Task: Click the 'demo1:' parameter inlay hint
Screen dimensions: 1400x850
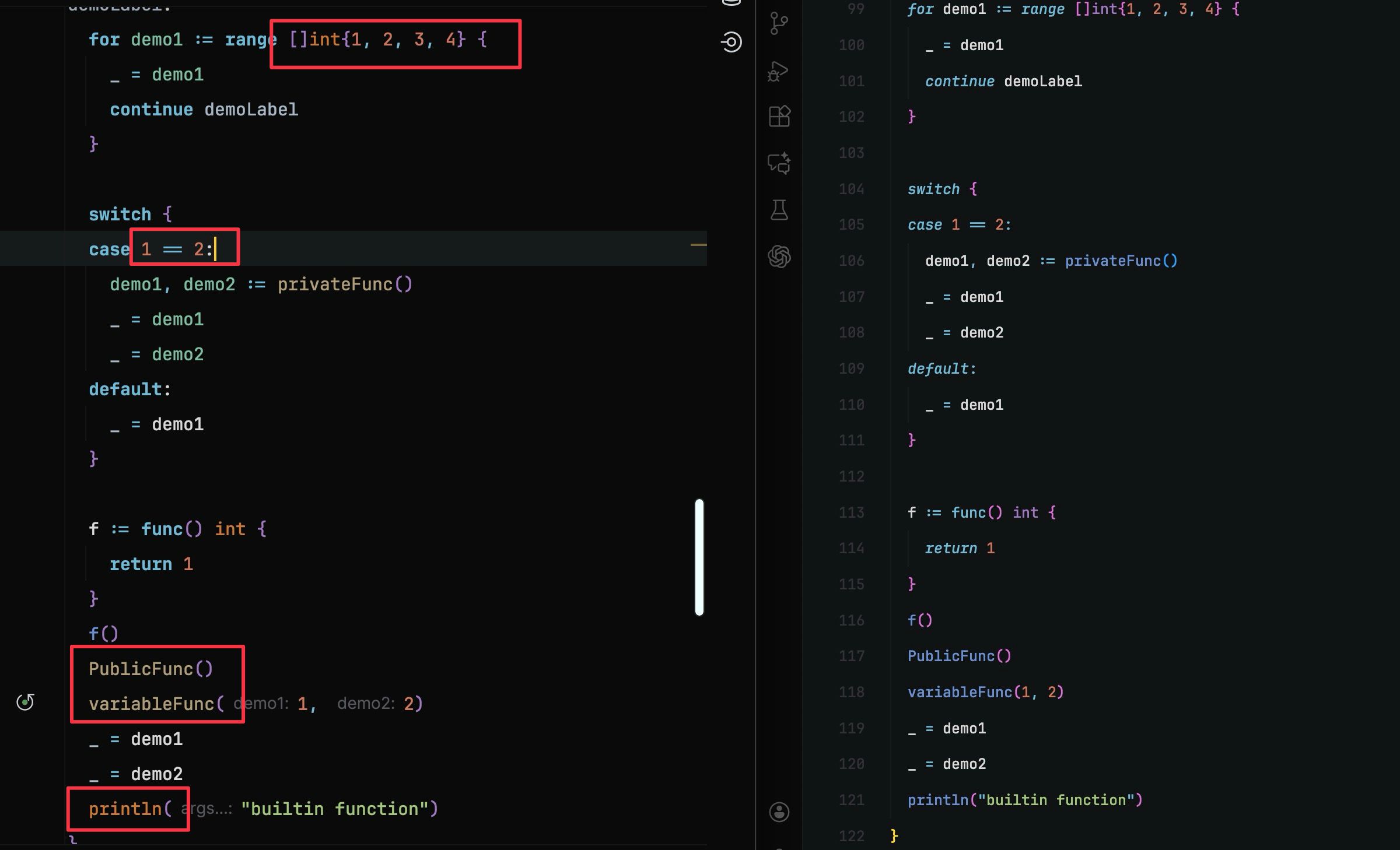Action: coord(261,704)
